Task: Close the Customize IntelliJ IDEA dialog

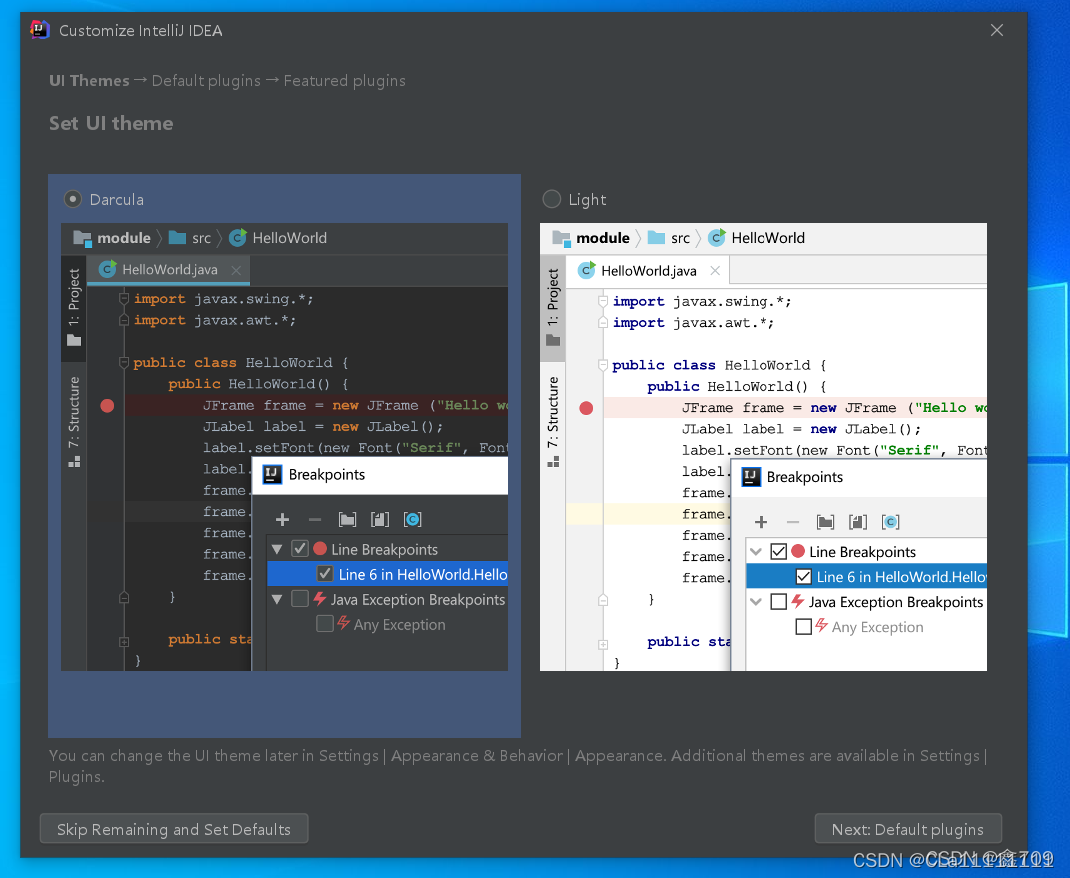Action: (997, 31)
